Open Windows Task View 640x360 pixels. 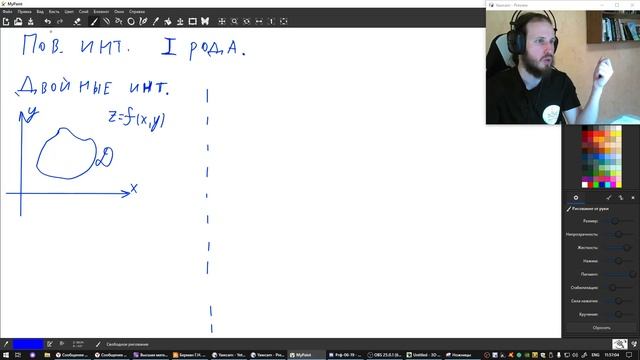(x=18, y=355)
